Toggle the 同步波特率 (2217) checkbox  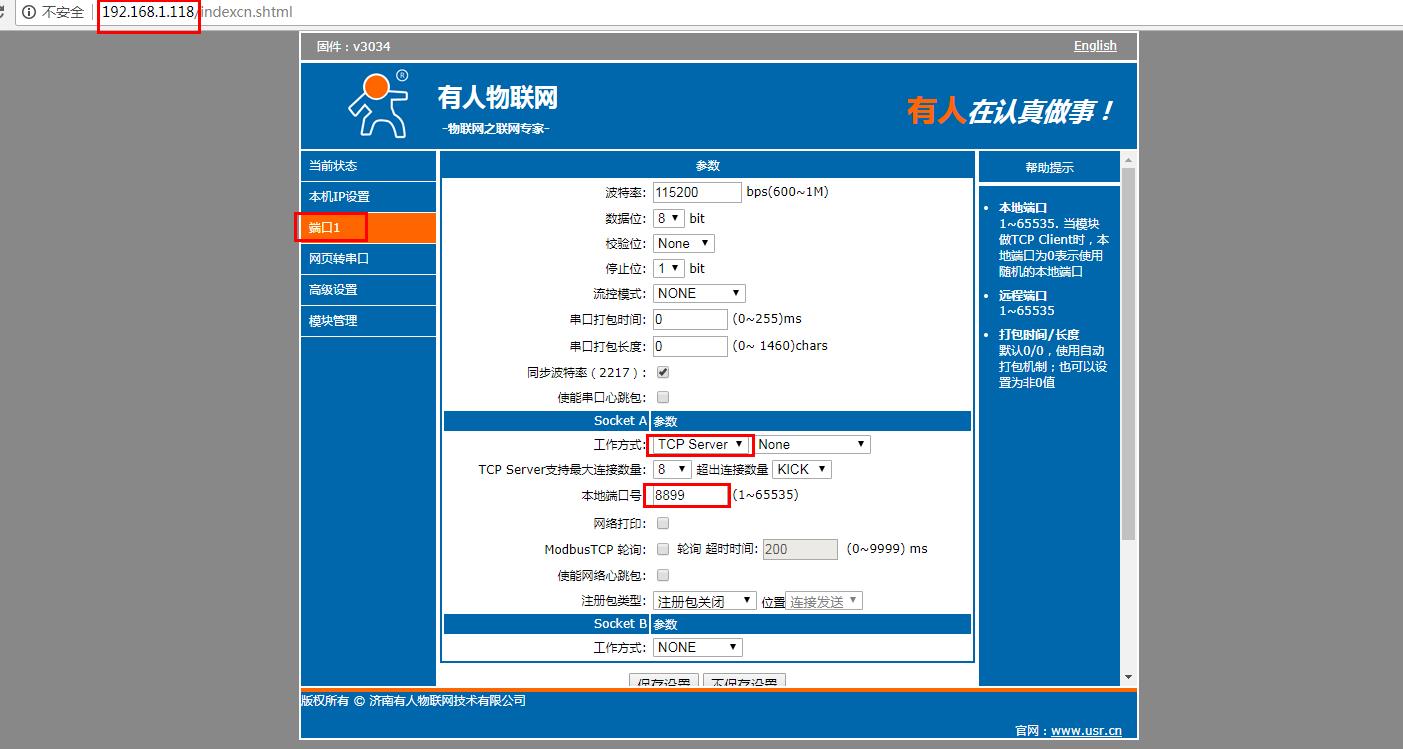tap(662, 372)
